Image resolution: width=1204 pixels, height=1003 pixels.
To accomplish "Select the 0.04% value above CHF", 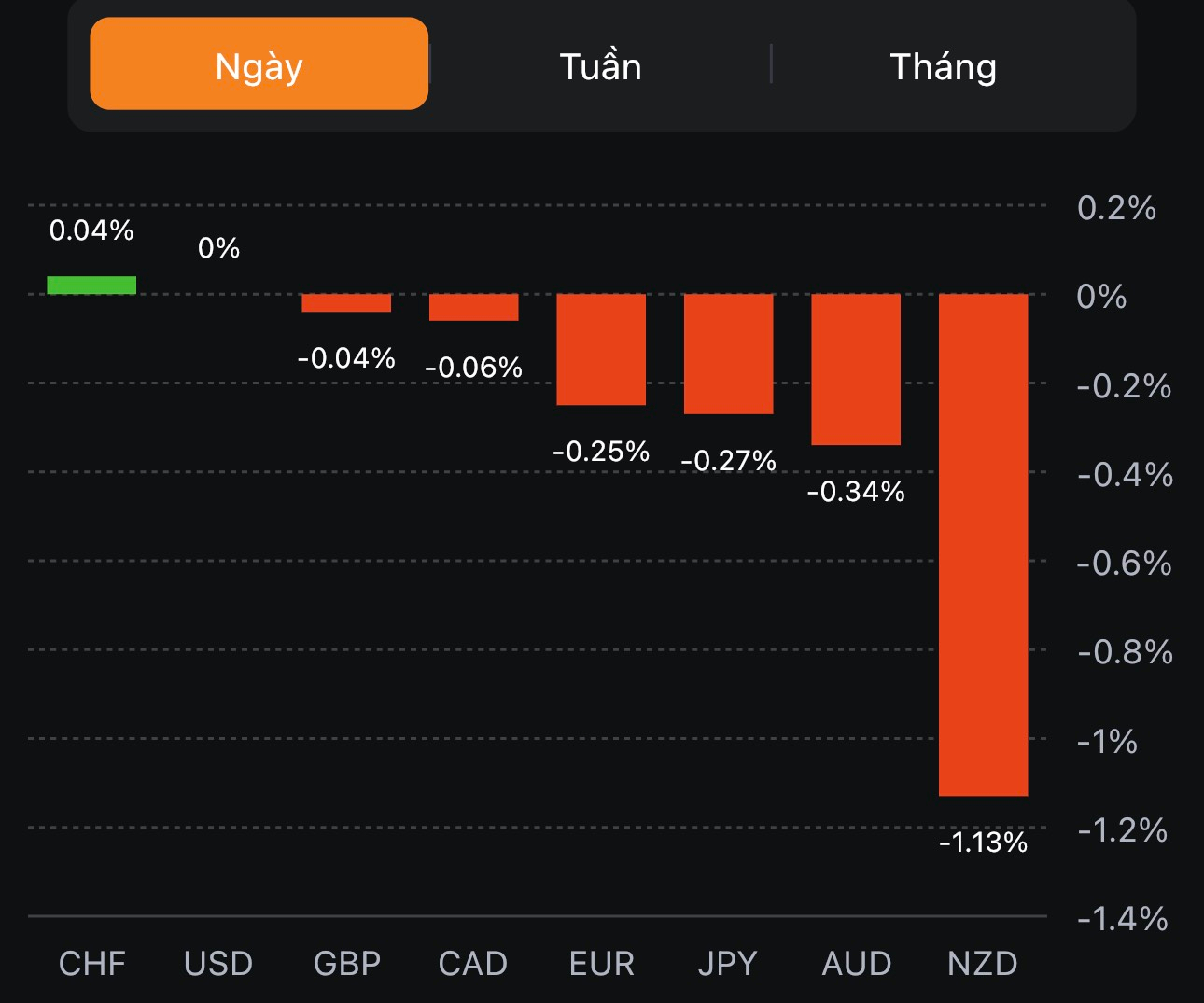I will (91, 230).
